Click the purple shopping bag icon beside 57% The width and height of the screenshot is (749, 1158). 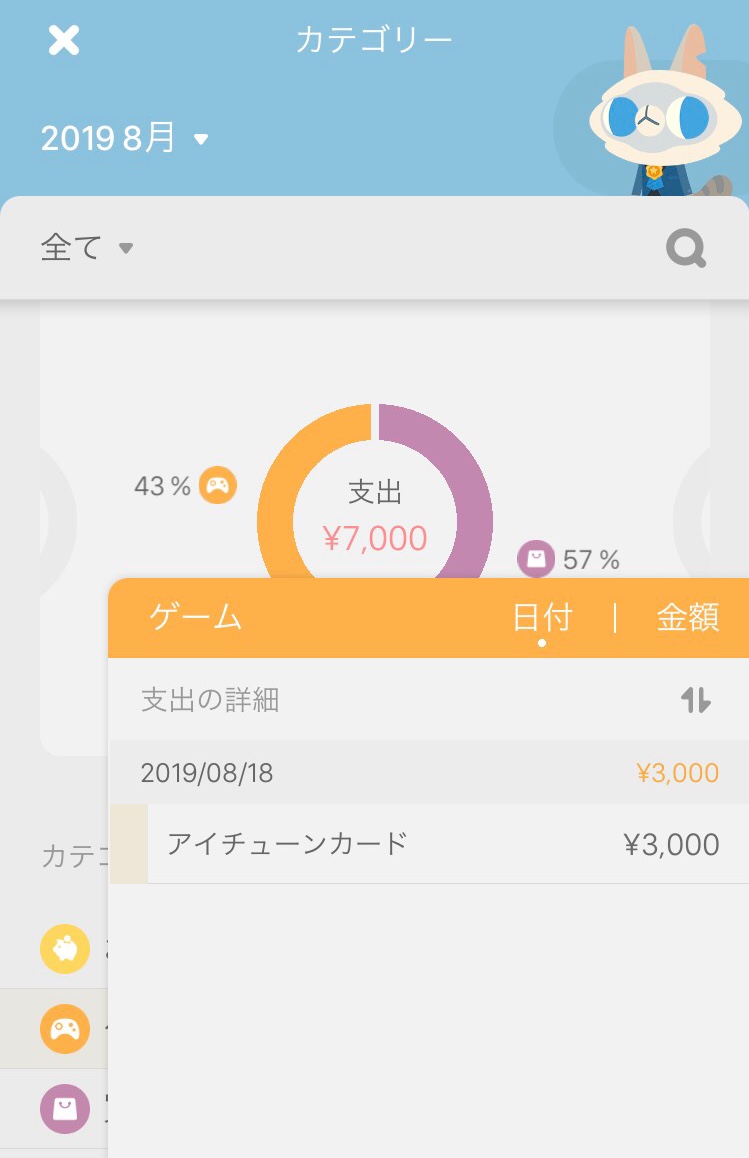[535, 559]
